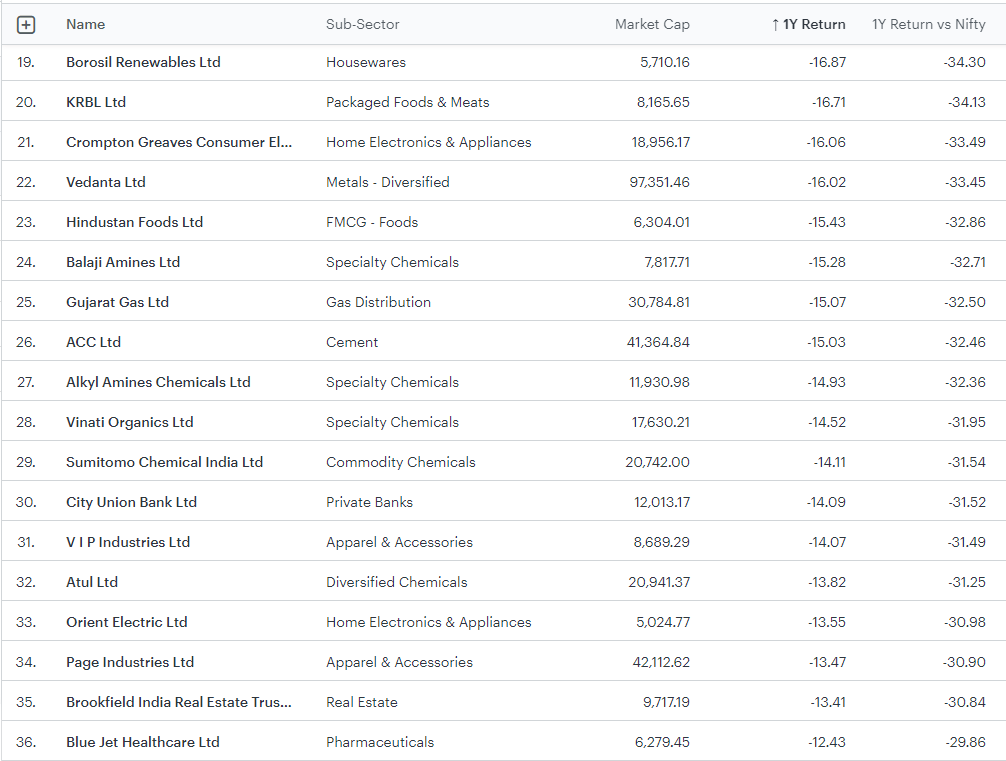Screen dimensions: 1006x761
Task: Click Metals - Diversified sub-sector
Action: tap(388, 182)
